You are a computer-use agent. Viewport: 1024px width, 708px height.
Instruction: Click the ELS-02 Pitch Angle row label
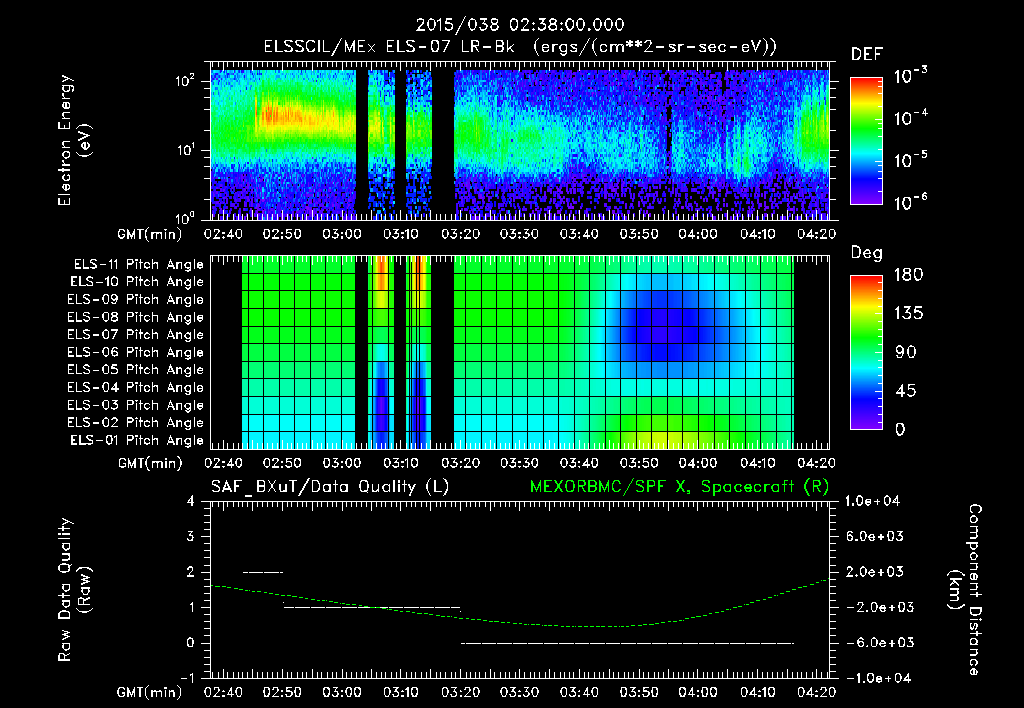(136, 423)
